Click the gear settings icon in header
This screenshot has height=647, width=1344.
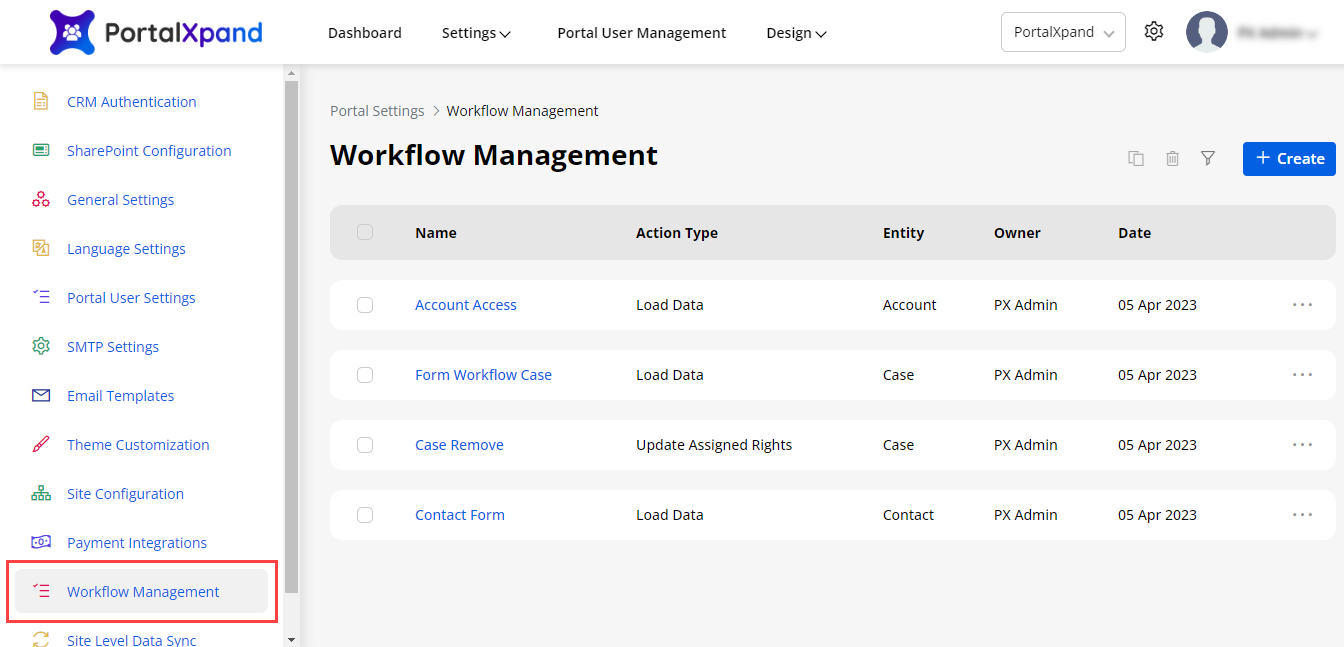tap(1154, 32)
